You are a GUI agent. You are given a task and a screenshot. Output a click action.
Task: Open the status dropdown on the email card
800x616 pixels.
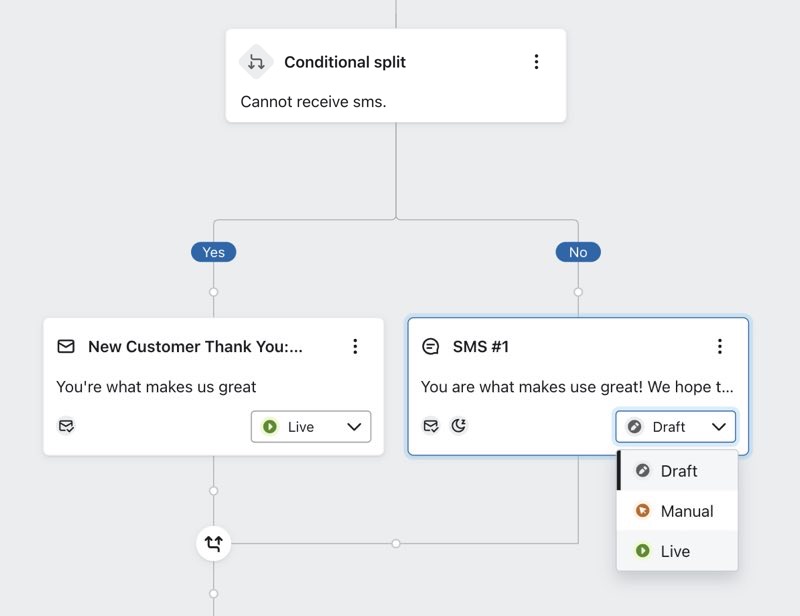(x=310, y=426)
